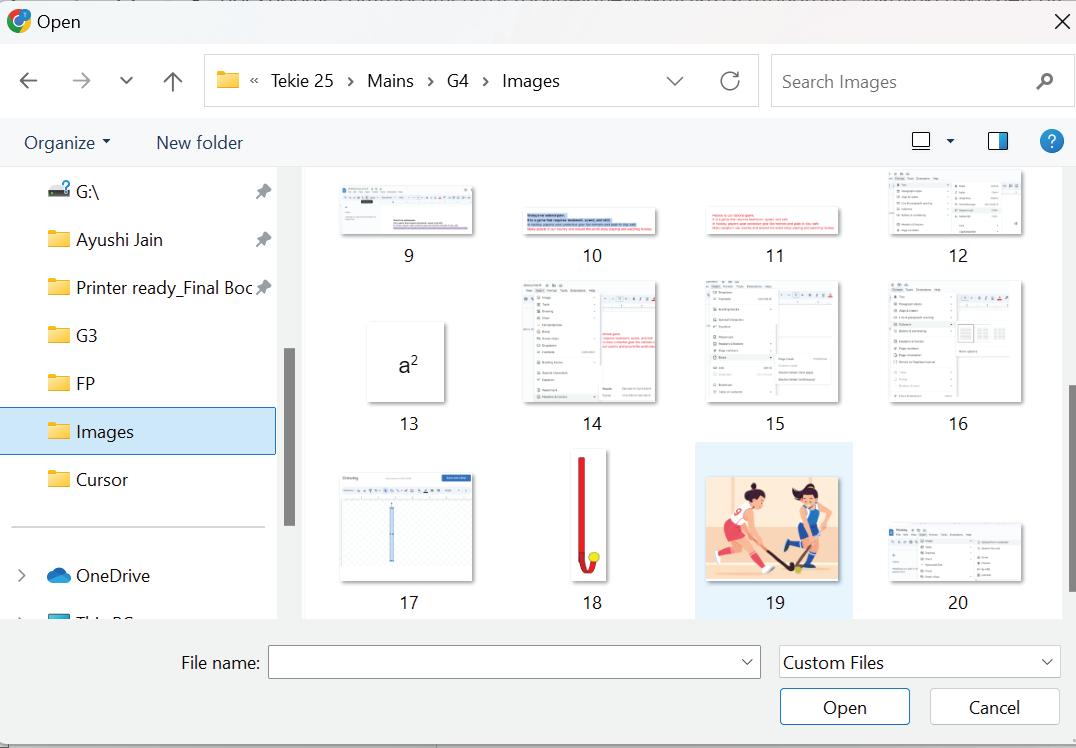Cancel the file dialog

pos(994,707)
